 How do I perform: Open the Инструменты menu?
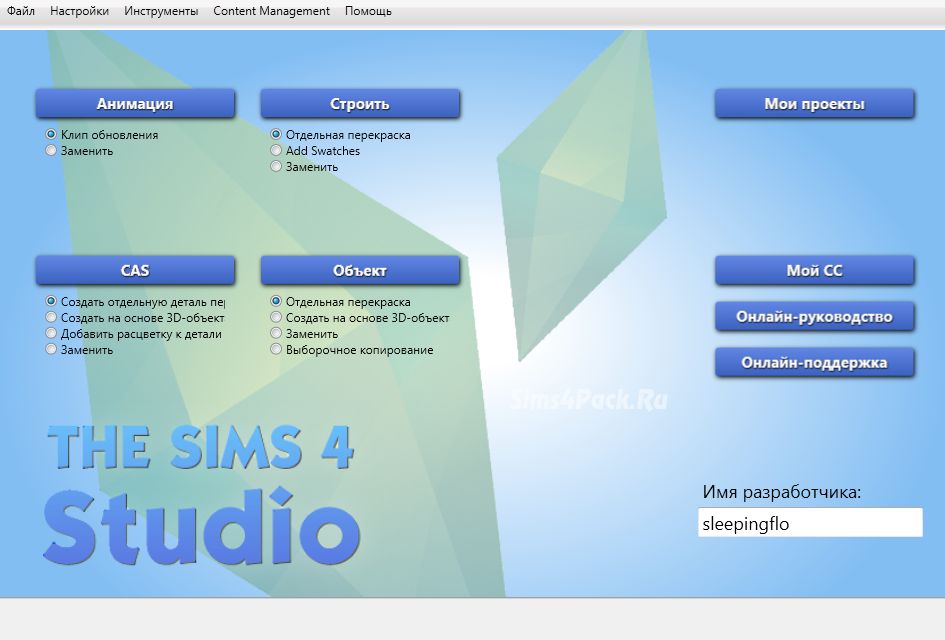(x=161, y=11)
